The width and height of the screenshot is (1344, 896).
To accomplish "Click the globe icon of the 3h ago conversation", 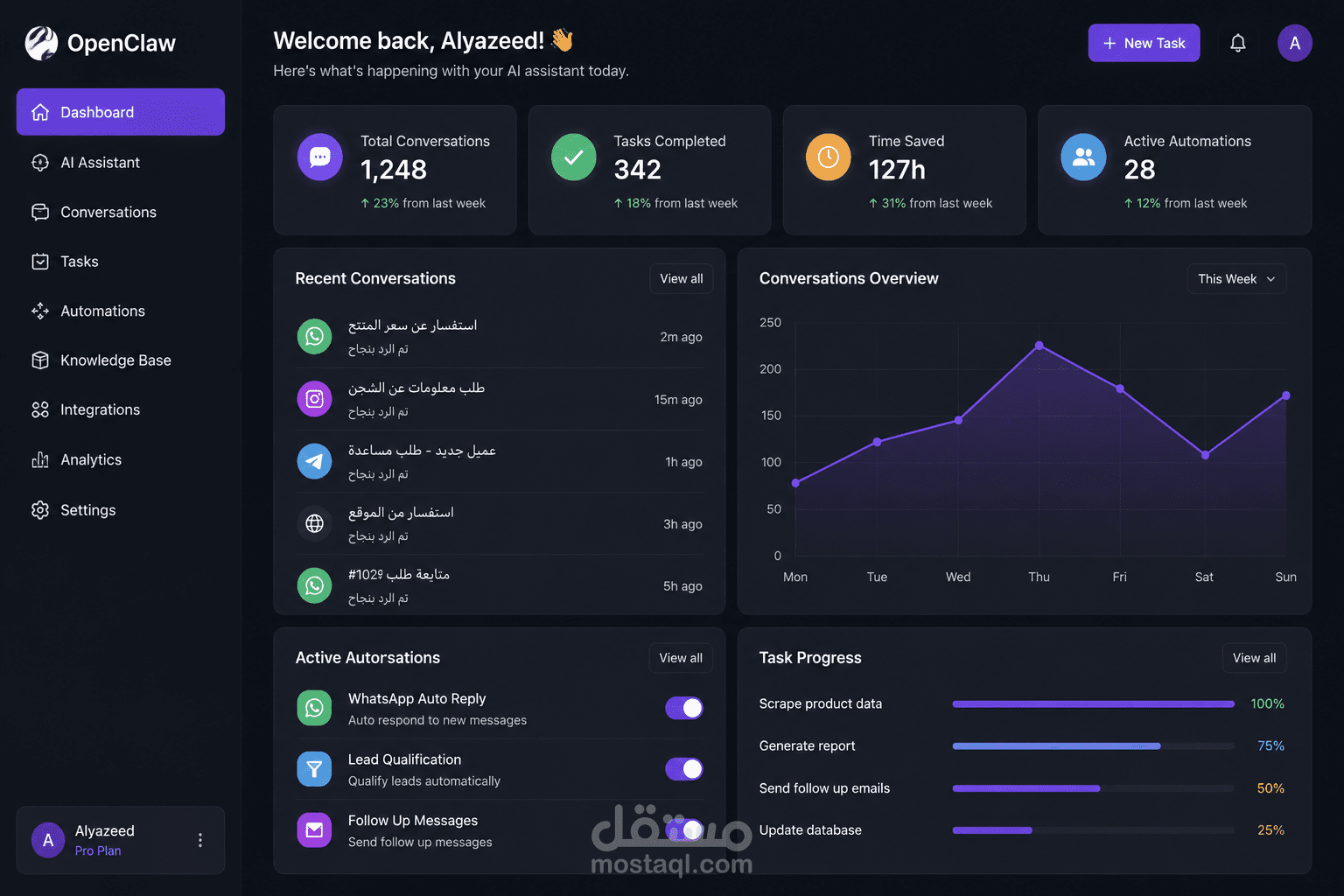I will [314, 523].
